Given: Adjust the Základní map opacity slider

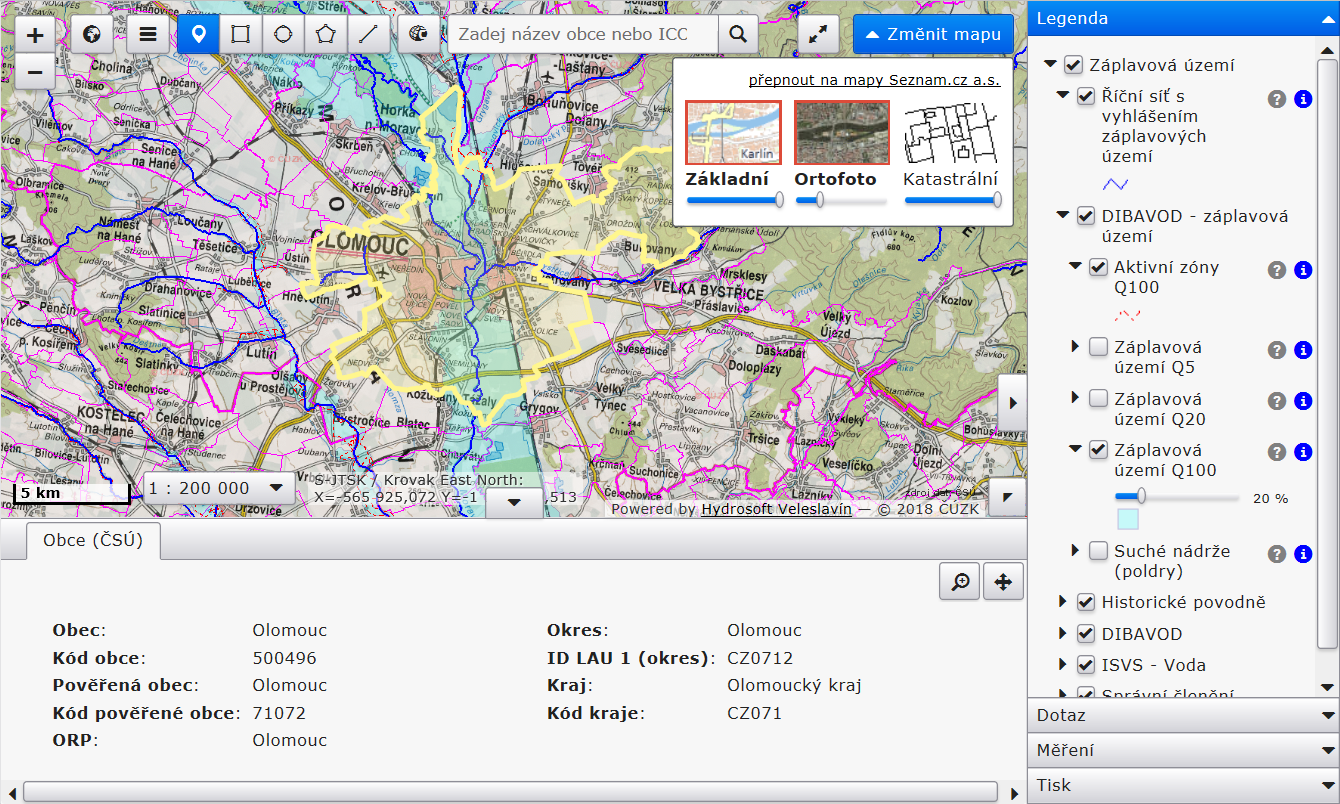Looking at the screenshot, I should (734, 201).
